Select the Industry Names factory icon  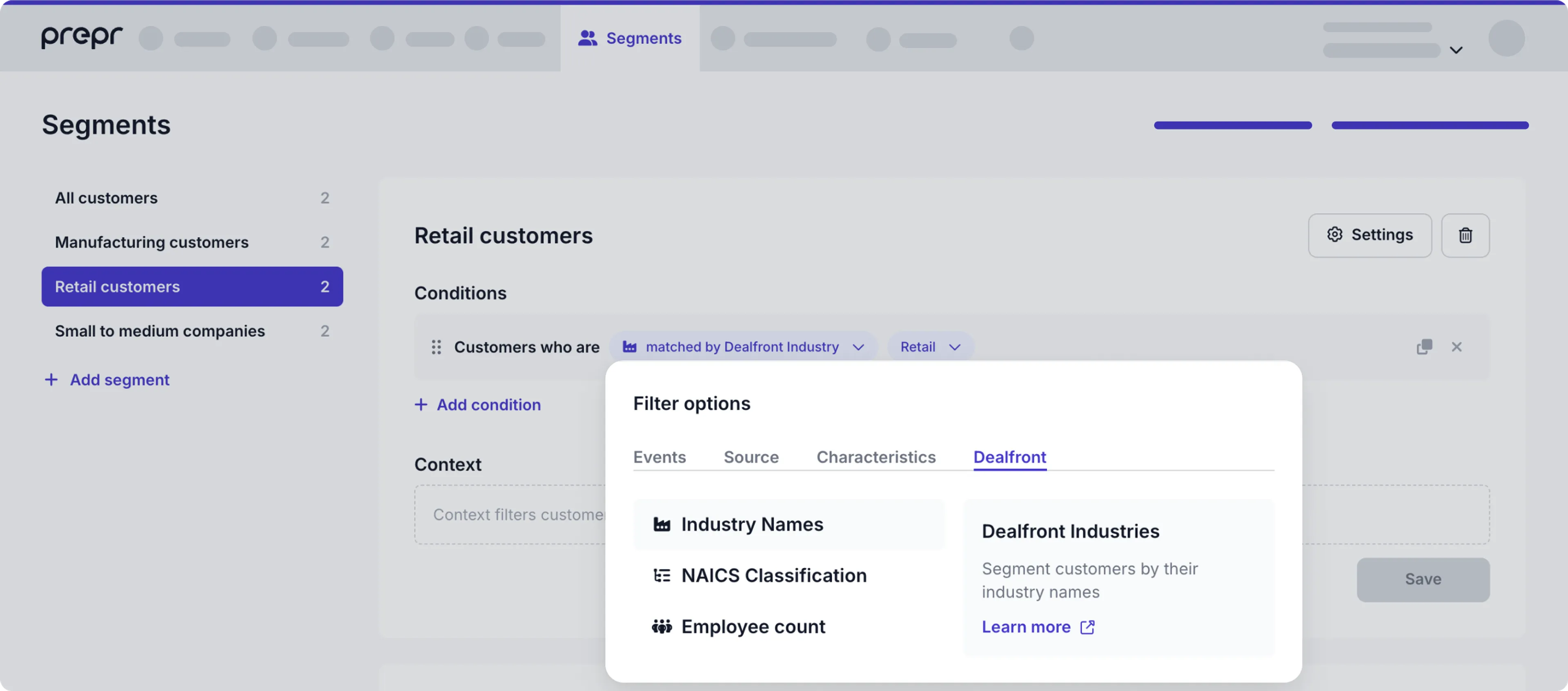click(x=661, y=524)
